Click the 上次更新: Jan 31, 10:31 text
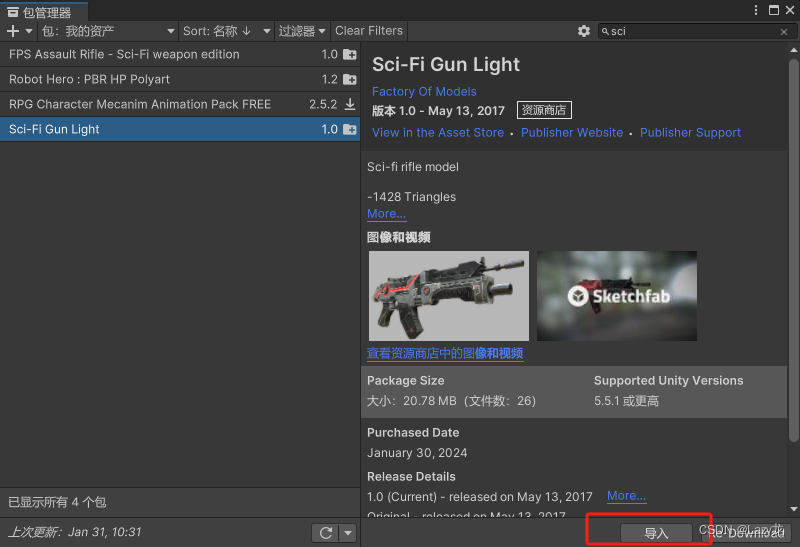 click(x=75, y=532)
